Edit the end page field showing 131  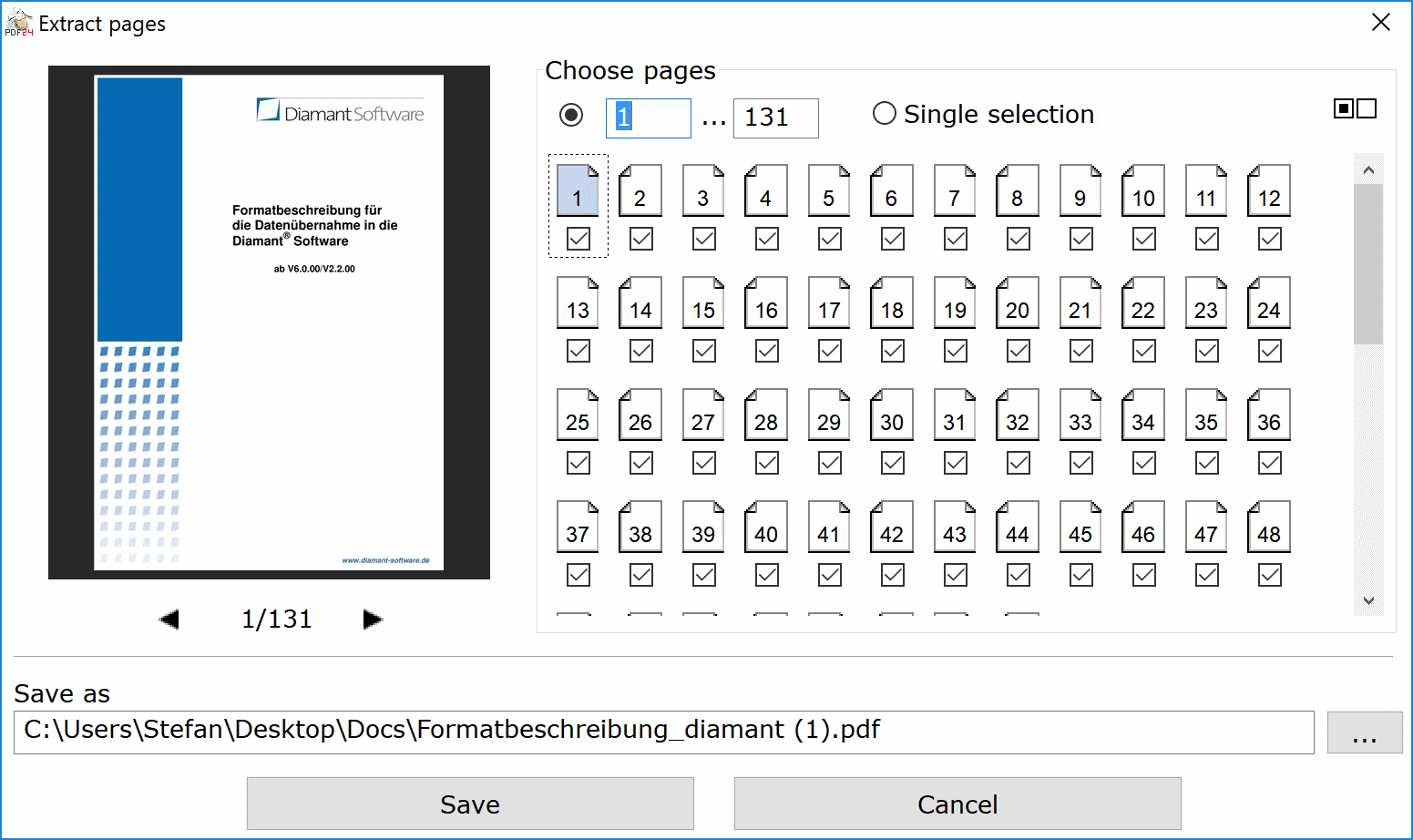tap(774, 118)
